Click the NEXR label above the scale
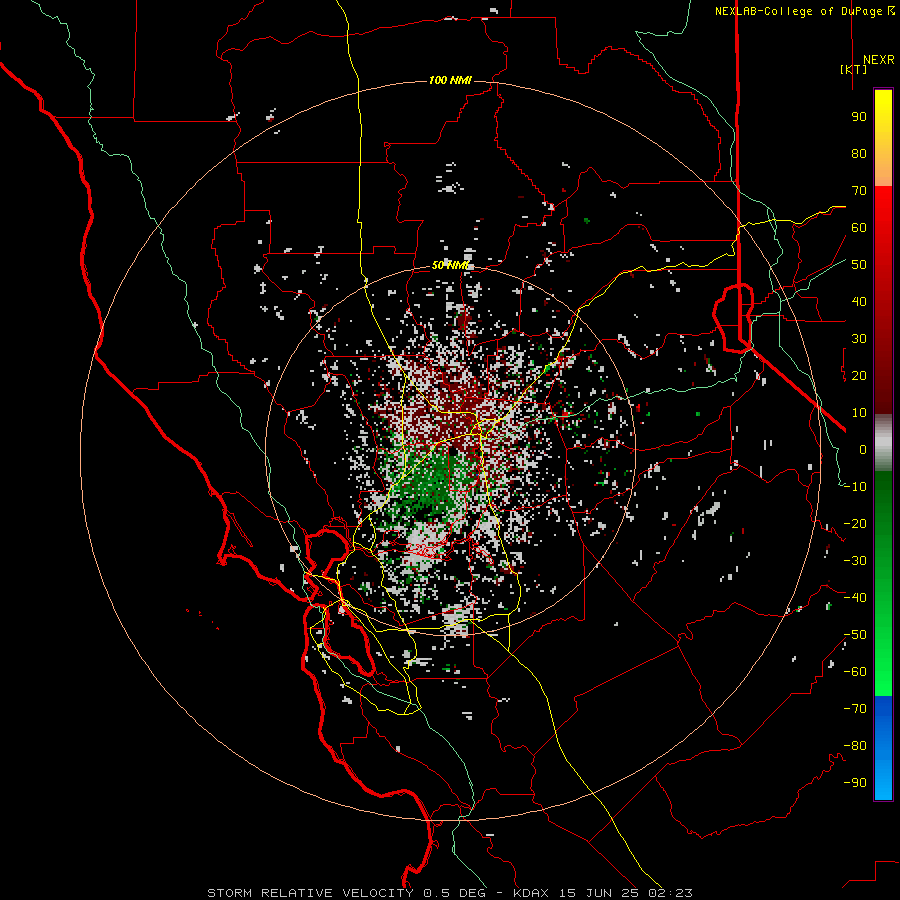 (879, 60)
